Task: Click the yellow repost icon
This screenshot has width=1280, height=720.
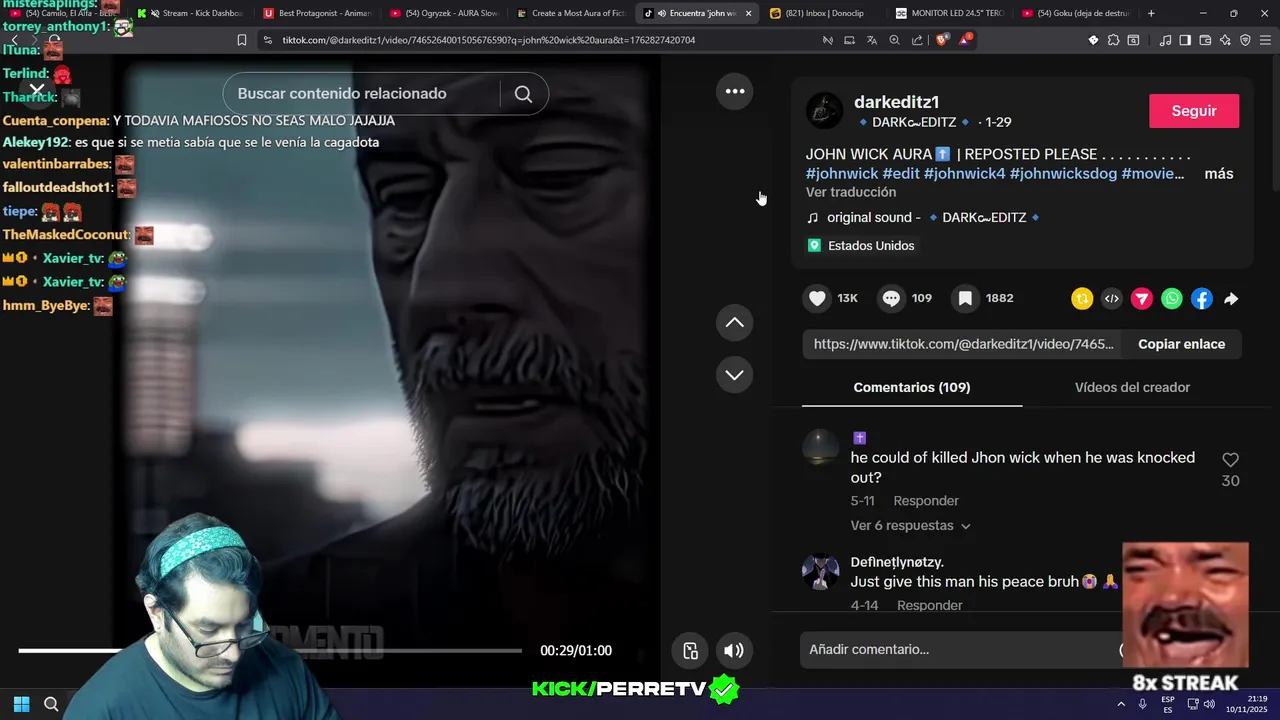Action: coord(1082,298)
